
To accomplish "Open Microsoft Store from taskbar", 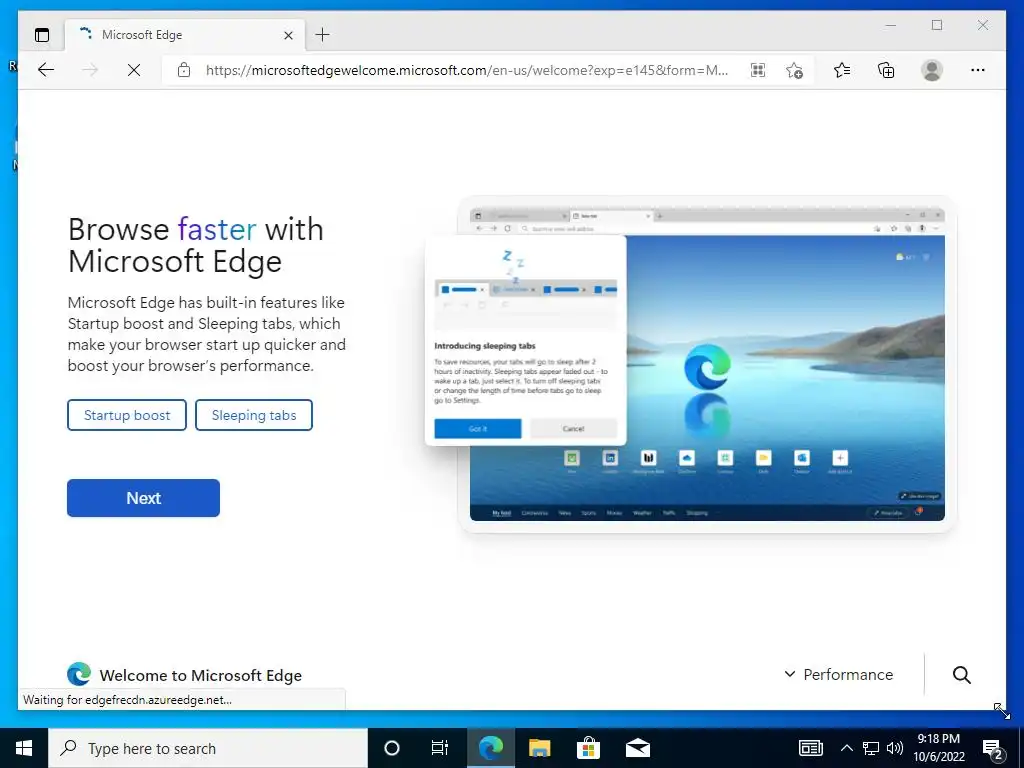I will pyautogui.click(x=588, y=748).
